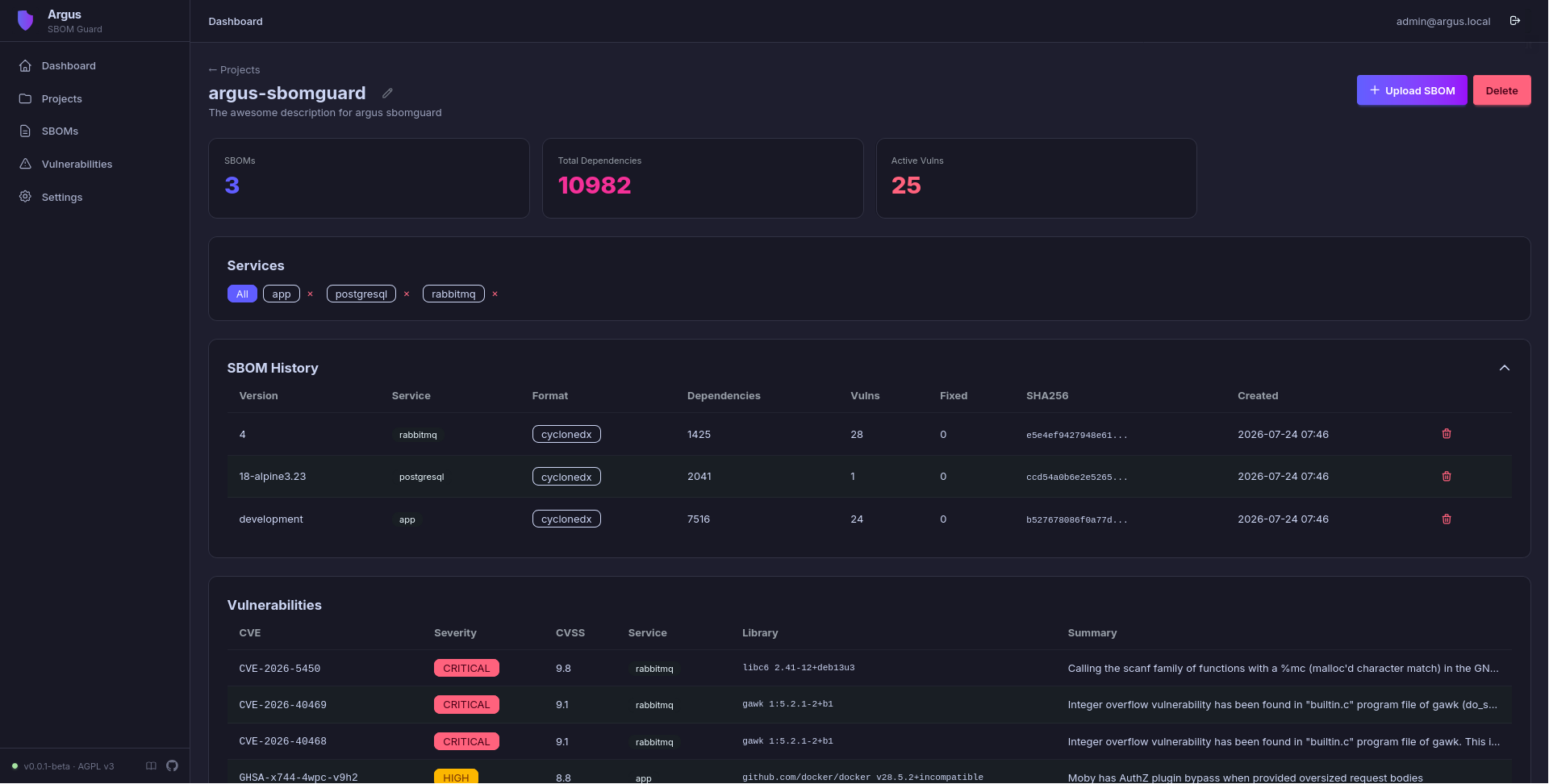
Task: Remove the app service with its x
Action: pos(310,294)
